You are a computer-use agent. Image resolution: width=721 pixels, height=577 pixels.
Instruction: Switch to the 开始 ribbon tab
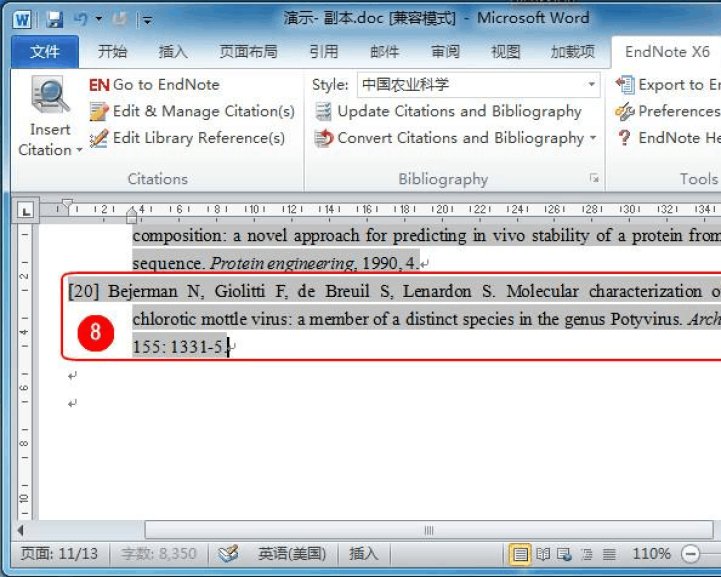click(112, 51)
